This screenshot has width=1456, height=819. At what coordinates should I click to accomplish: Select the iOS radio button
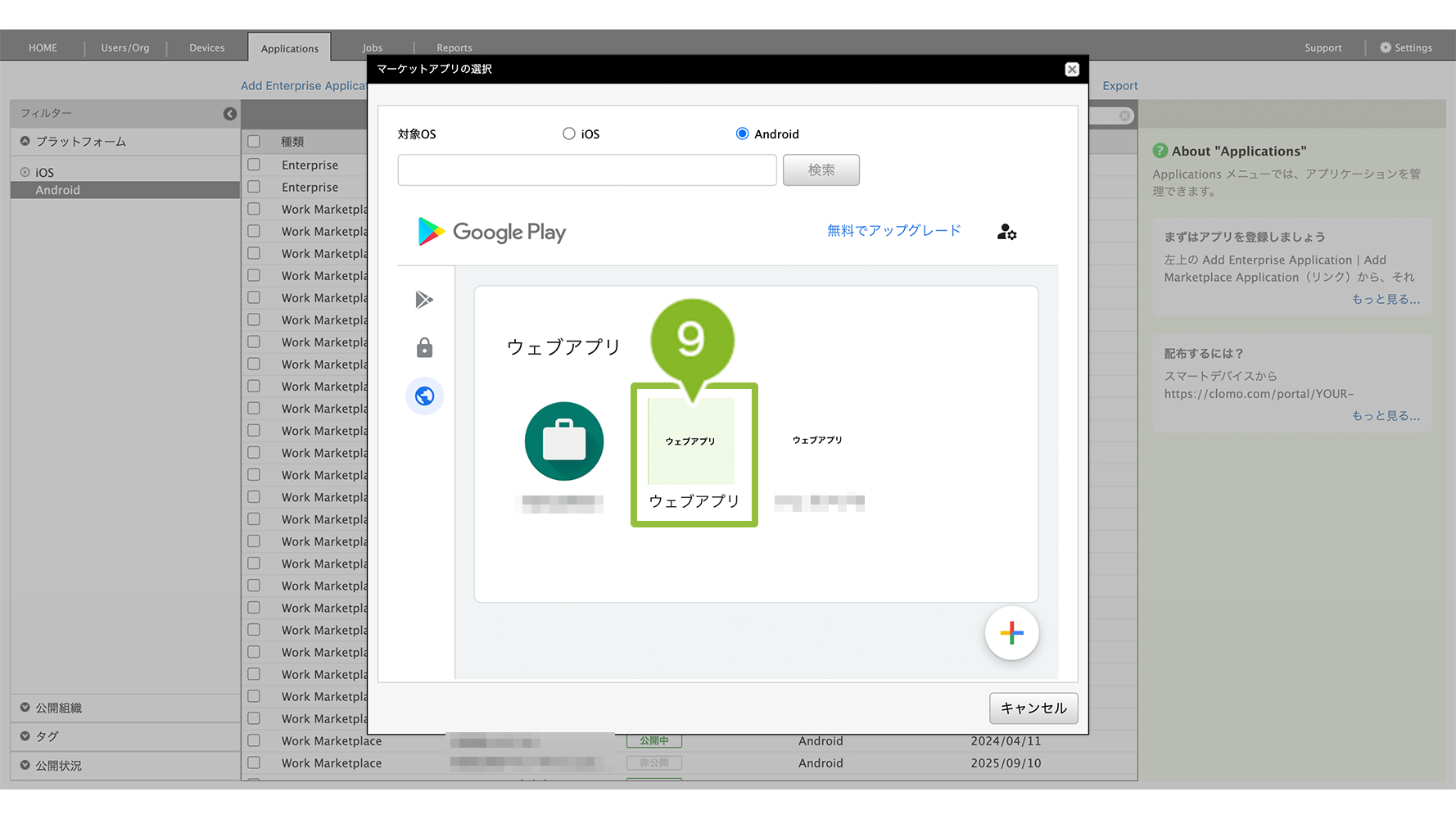tap(569, 133)
